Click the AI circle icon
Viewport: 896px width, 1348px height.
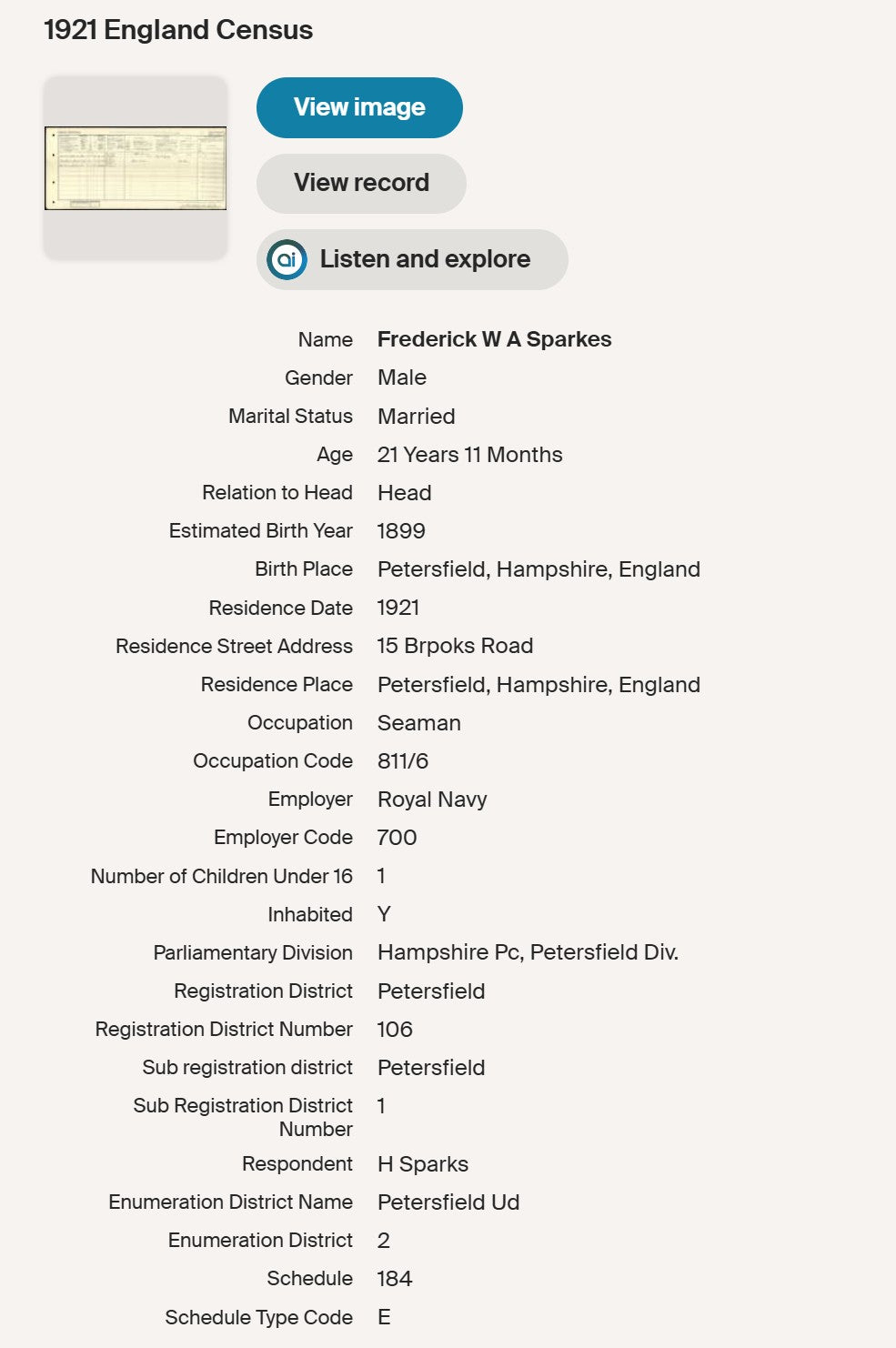point(287,259)
